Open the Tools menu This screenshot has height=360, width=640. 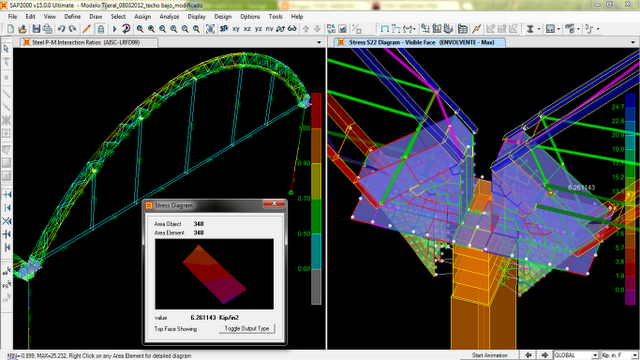point(276,17)
